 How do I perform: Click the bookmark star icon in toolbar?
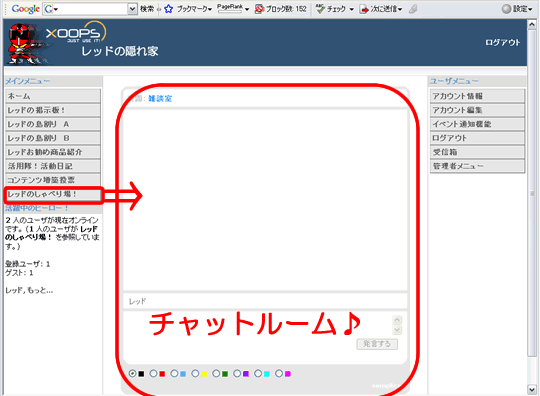click(x=168, y=9)
